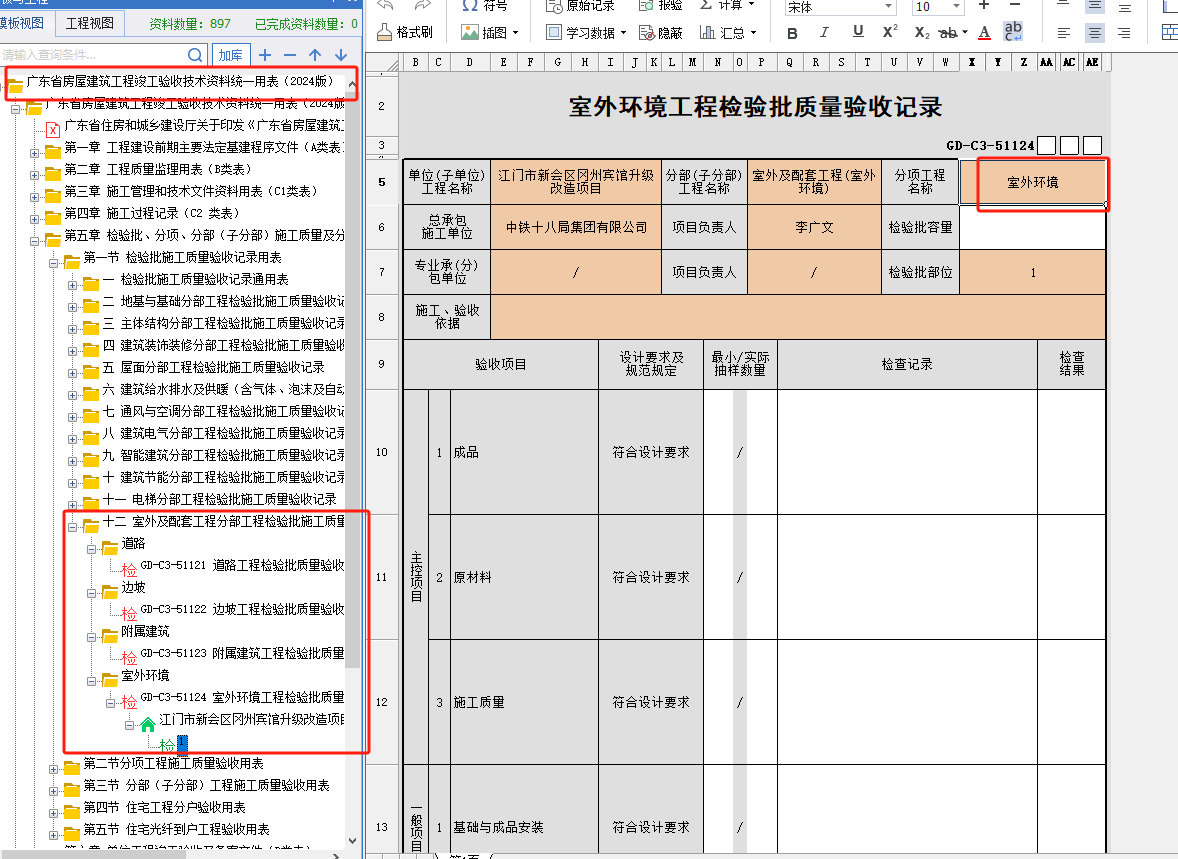Click the 符号 symbol insert tool
Image resolution: width=1178 pixels, height=859 pixels.
pos(485,6)
